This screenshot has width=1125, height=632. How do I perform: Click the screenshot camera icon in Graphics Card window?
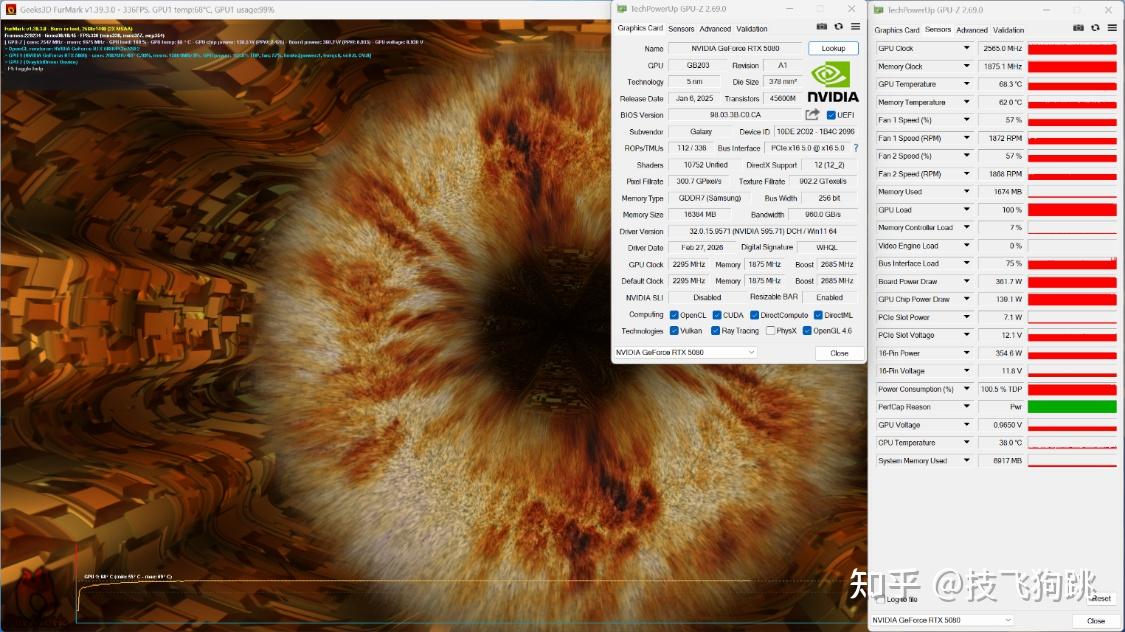[822, 27]
